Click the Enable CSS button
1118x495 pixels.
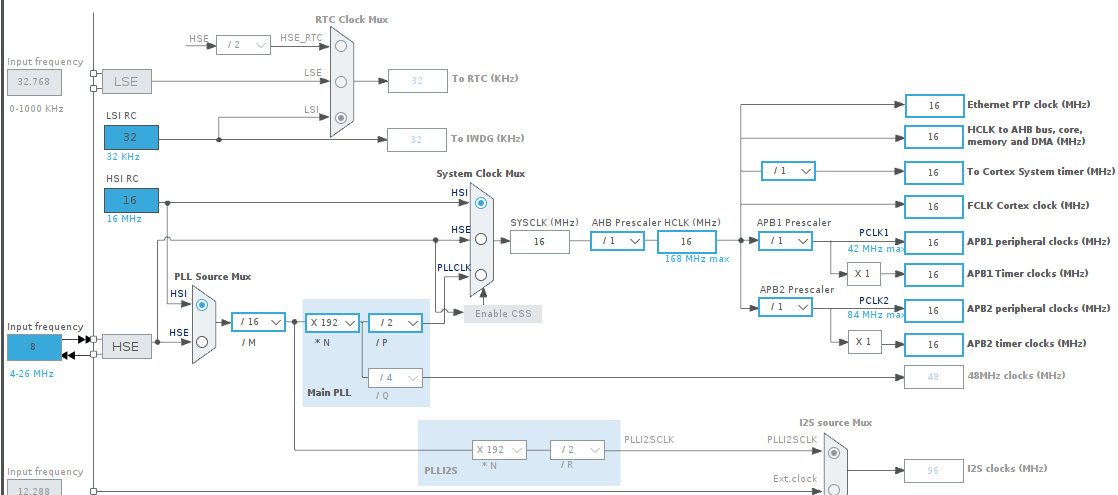(x=503, y=314)
